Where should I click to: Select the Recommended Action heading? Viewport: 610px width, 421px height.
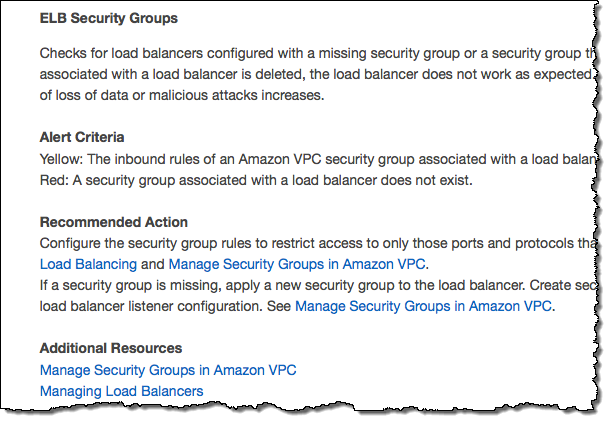114,222
